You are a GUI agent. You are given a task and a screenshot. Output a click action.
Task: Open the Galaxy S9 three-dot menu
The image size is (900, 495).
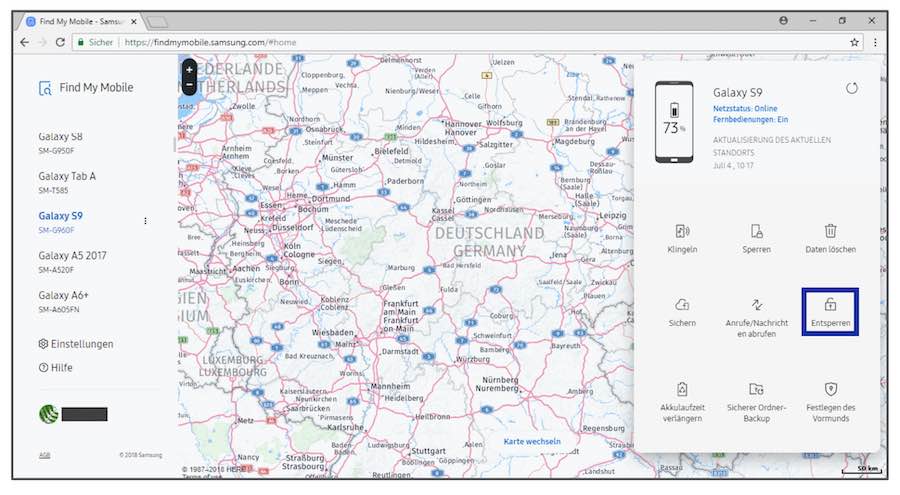(145, 221)
